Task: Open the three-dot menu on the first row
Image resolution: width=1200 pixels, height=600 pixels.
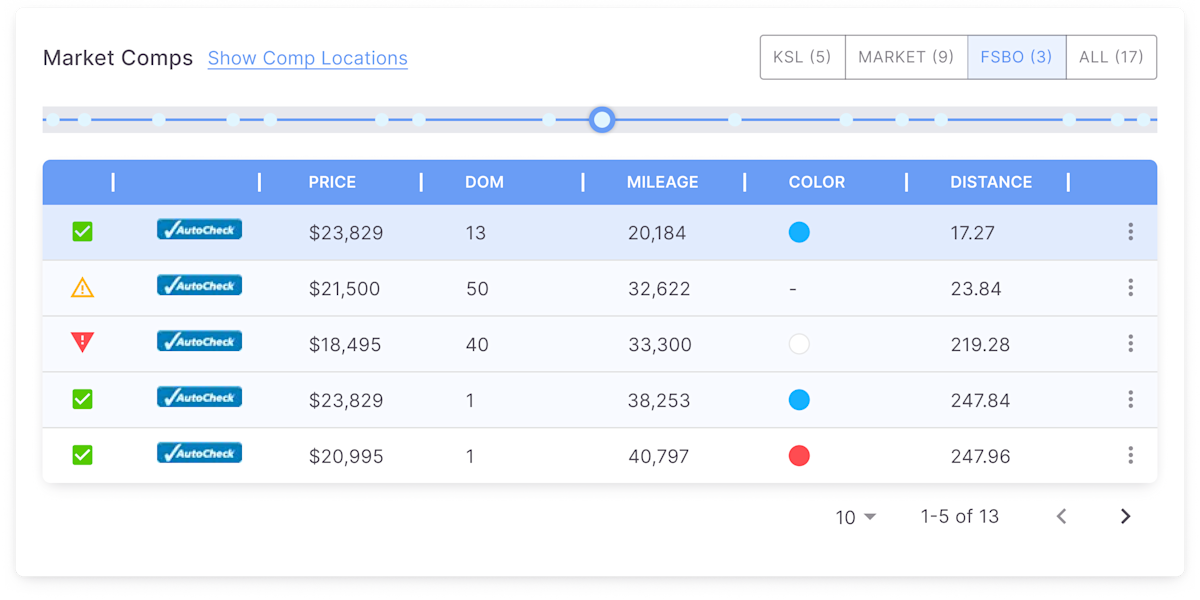Action: (1130, 231)
